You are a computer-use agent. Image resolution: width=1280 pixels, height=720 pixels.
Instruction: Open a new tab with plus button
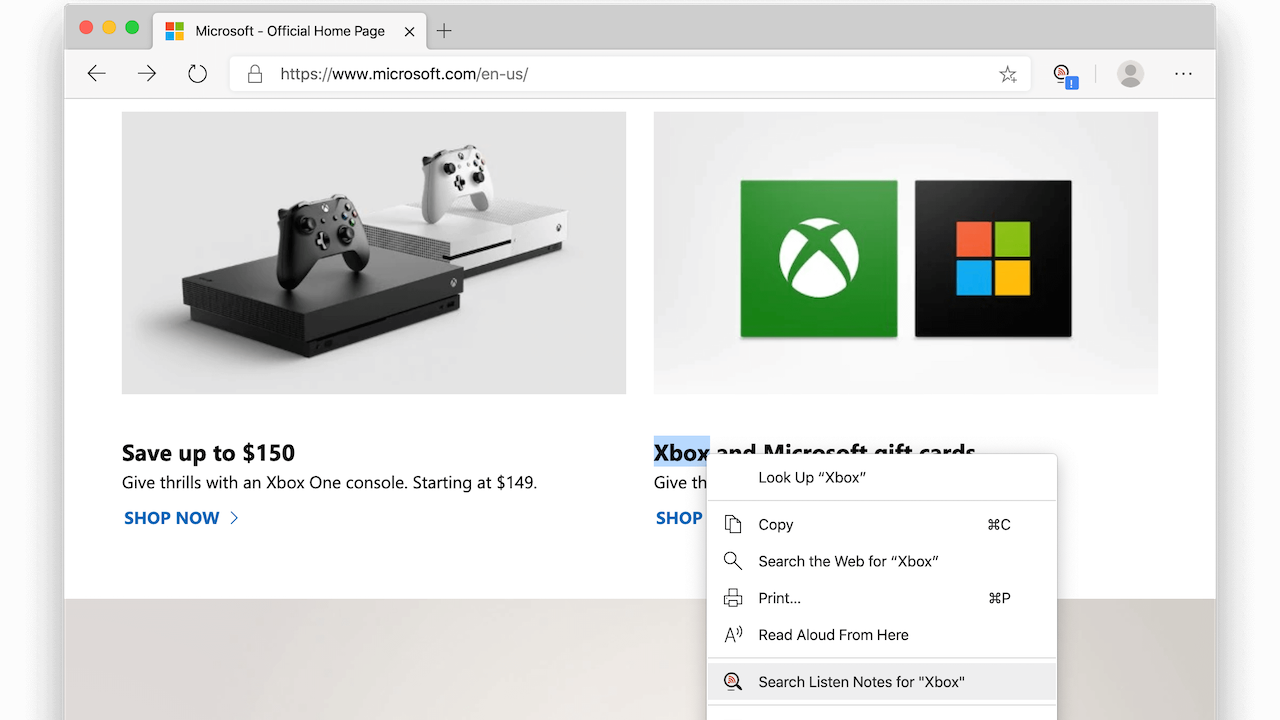[444, 31]
